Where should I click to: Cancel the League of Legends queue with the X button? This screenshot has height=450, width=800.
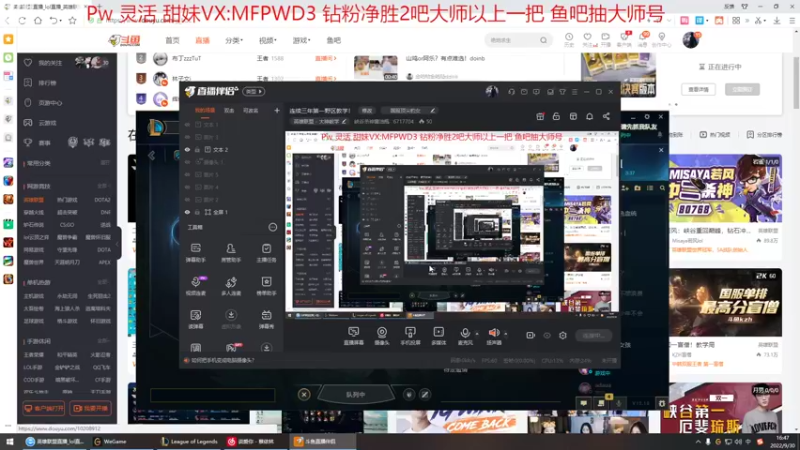[304, 394]
